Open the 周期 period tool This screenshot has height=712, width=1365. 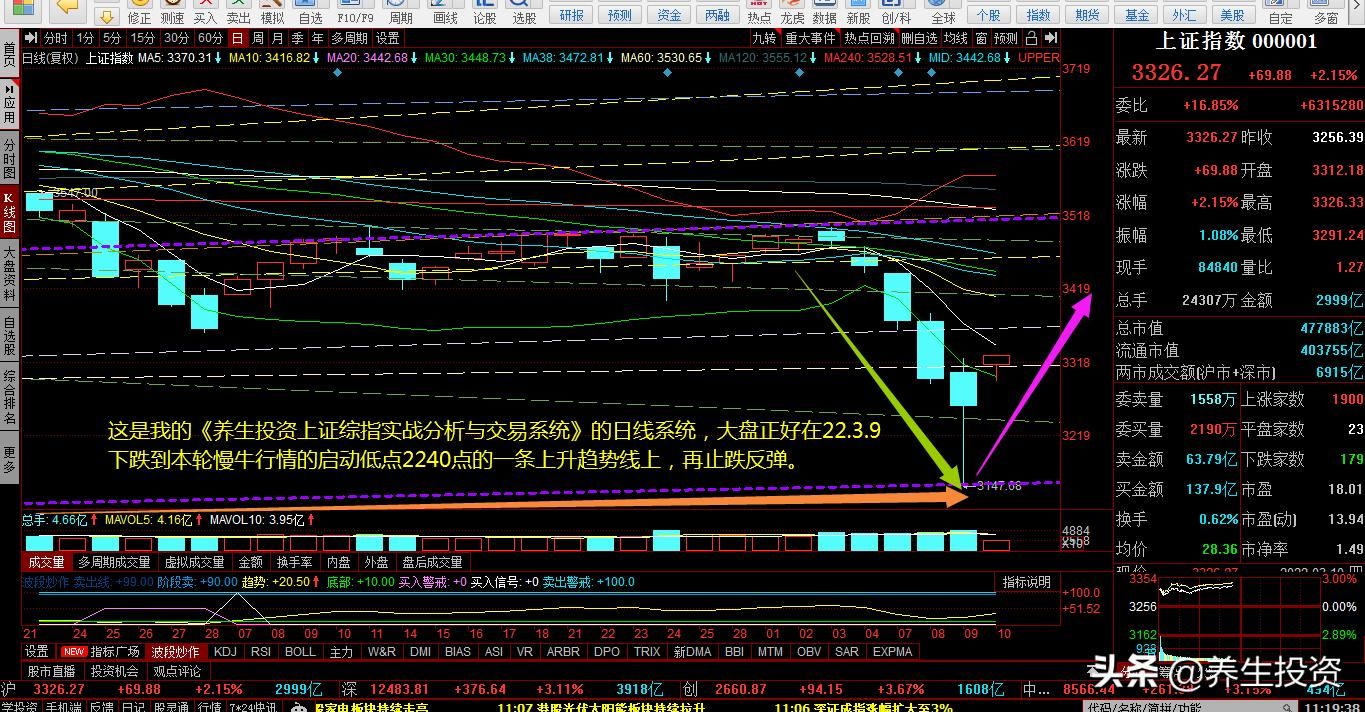pos(400,12)
